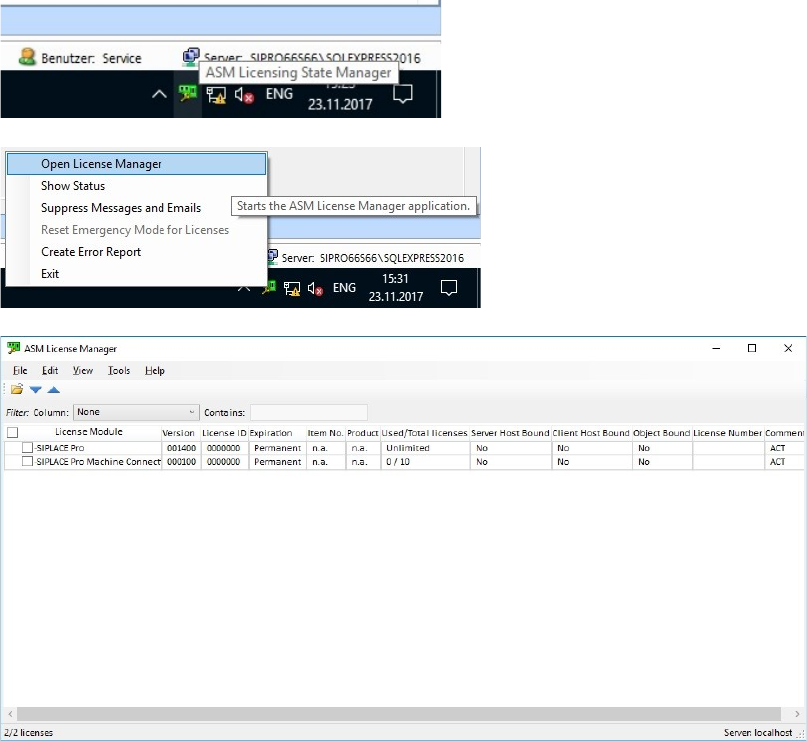This screenshot has width=807, height=741.
Task: Click muted speaker icon in 15:31 taskbar
Action: click(315, 289)
